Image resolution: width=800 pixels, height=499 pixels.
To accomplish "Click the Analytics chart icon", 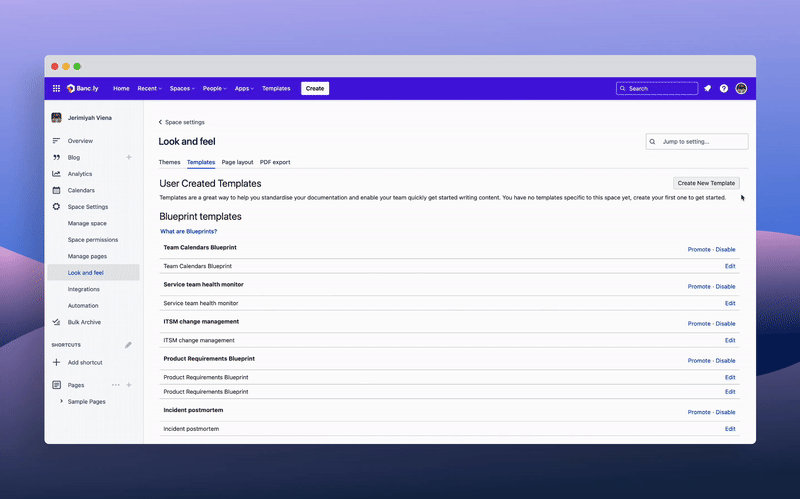I will pos(56,173).
